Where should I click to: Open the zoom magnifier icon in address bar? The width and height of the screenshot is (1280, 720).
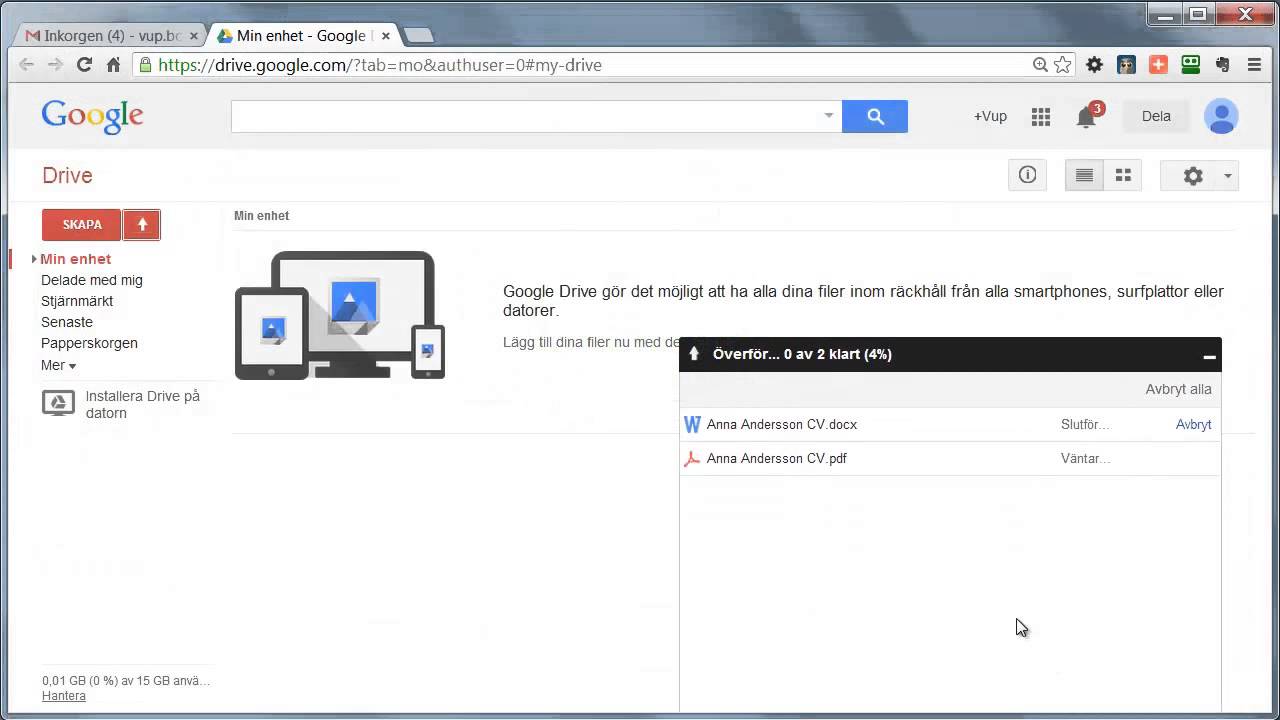tap(1040, 65)
